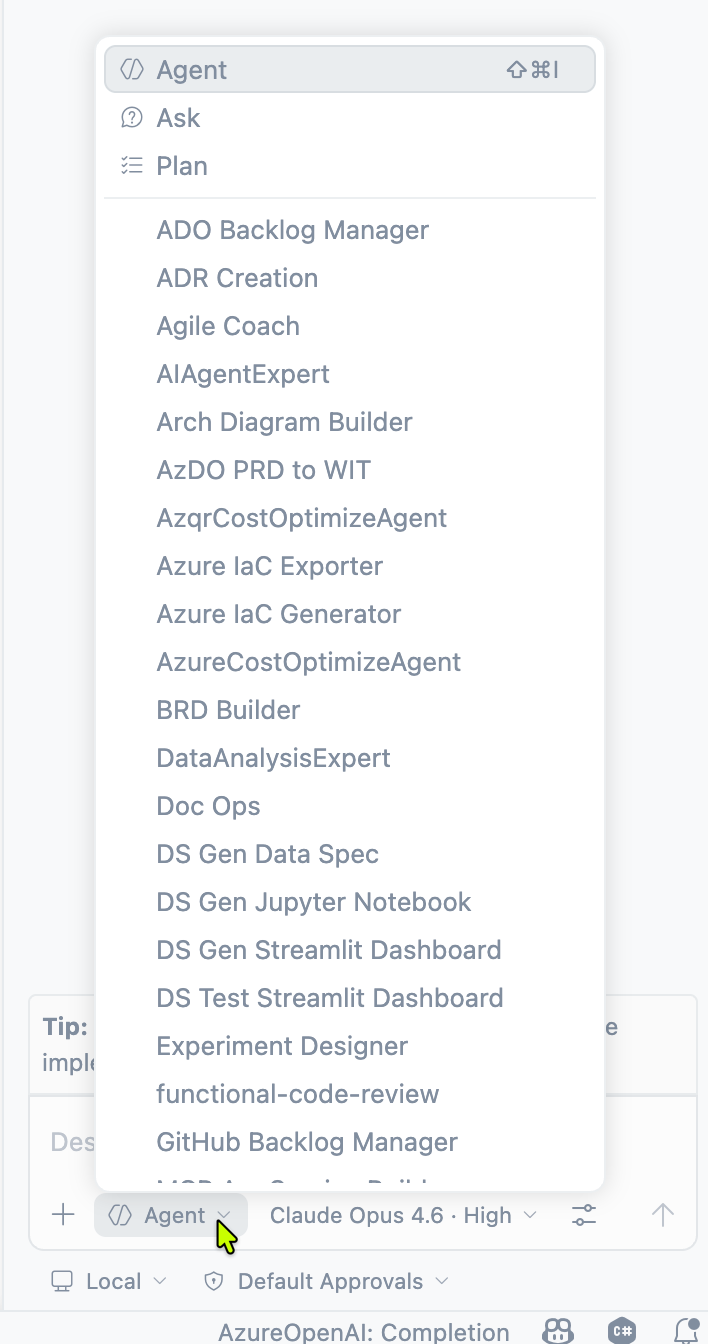The height and width of the screenshot is (1344, 708).
Task: Select the GitHub Backlog Manager agent
Action: 307,1142
